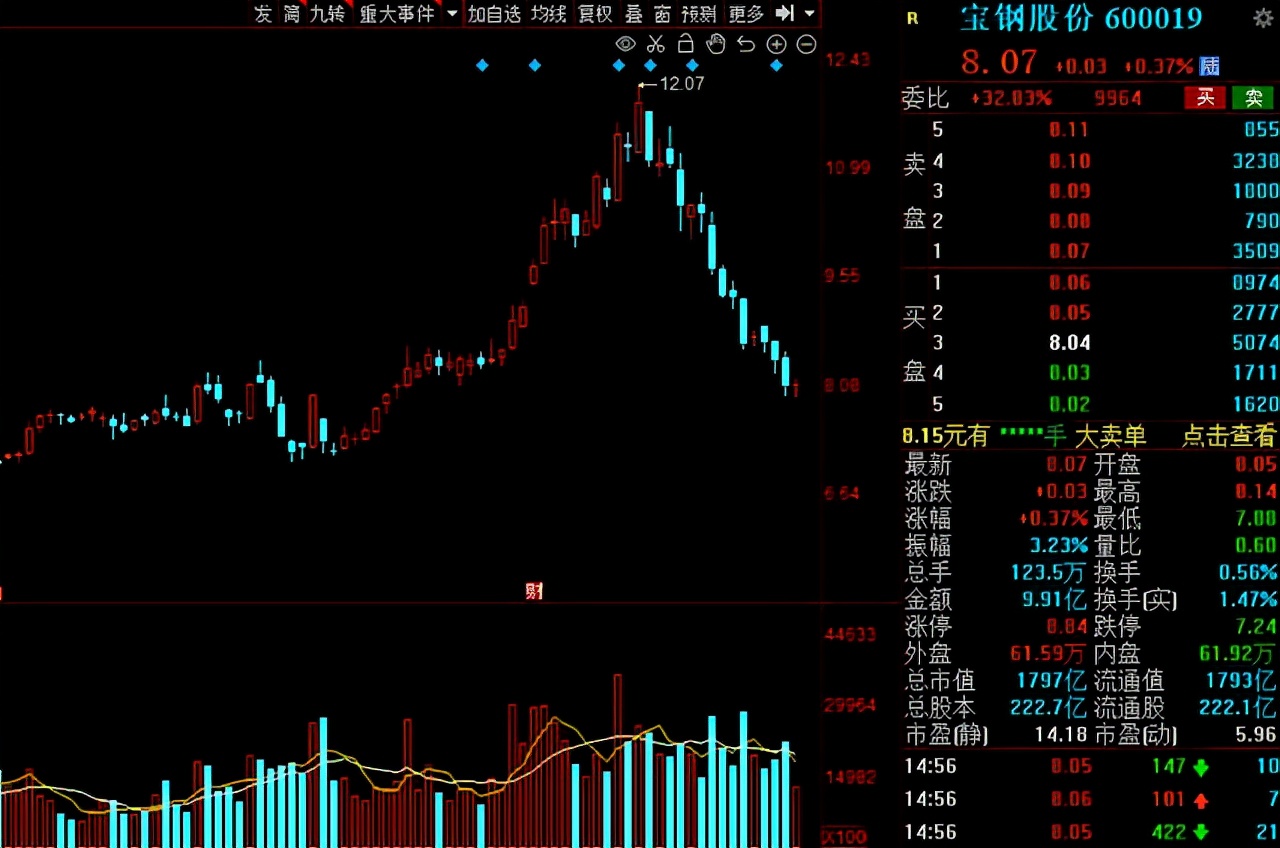This screenshot has width=1280, height=848.
Task: Select the hand pan tool
Action: click(715, 44)
